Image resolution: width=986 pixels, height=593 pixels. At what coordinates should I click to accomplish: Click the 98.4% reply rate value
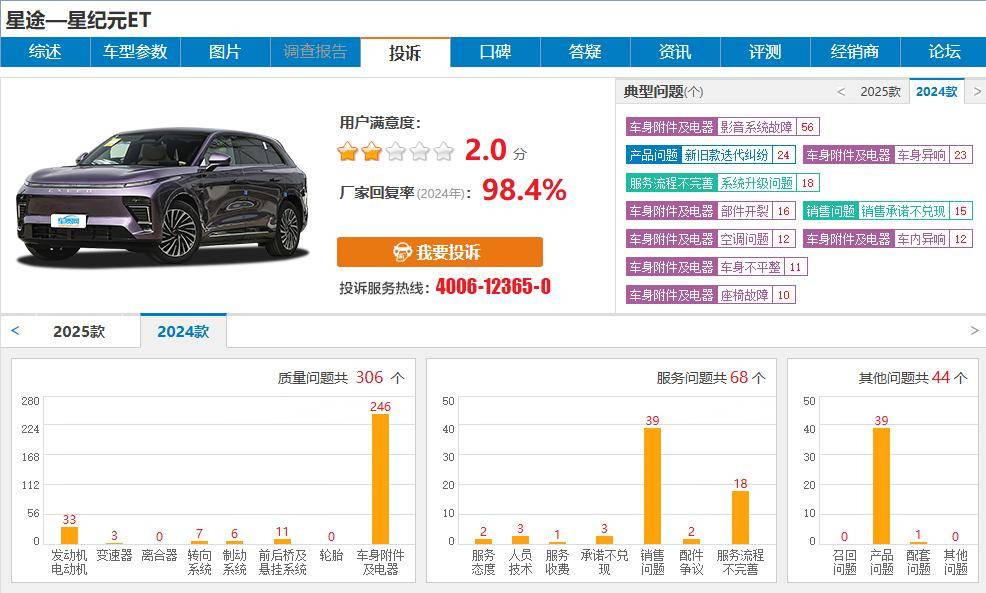(524, 190)
